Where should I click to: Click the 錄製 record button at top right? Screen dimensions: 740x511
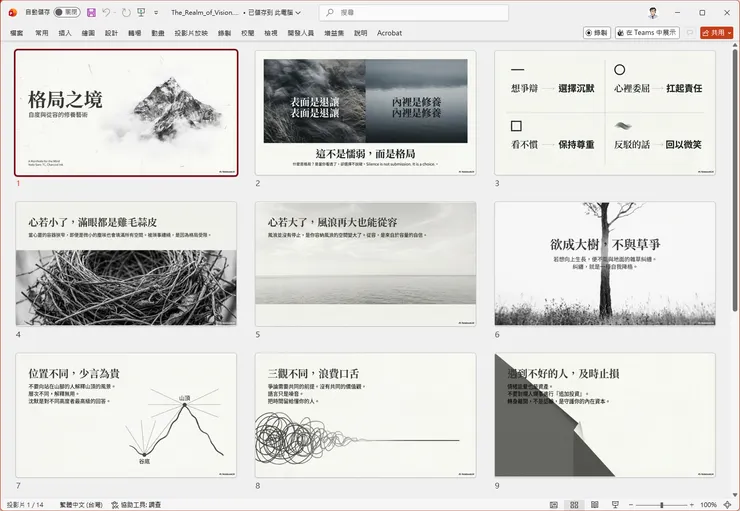pos(597,33)
